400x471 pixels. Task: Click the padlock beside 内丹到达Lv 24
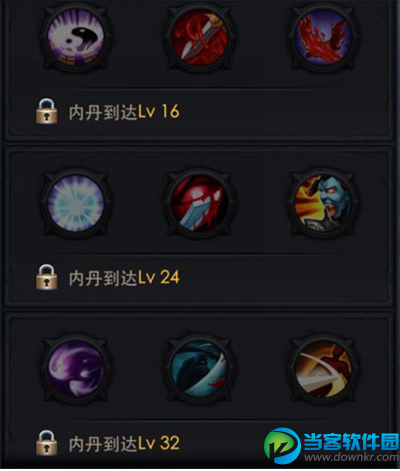click(x=47, y=277)
